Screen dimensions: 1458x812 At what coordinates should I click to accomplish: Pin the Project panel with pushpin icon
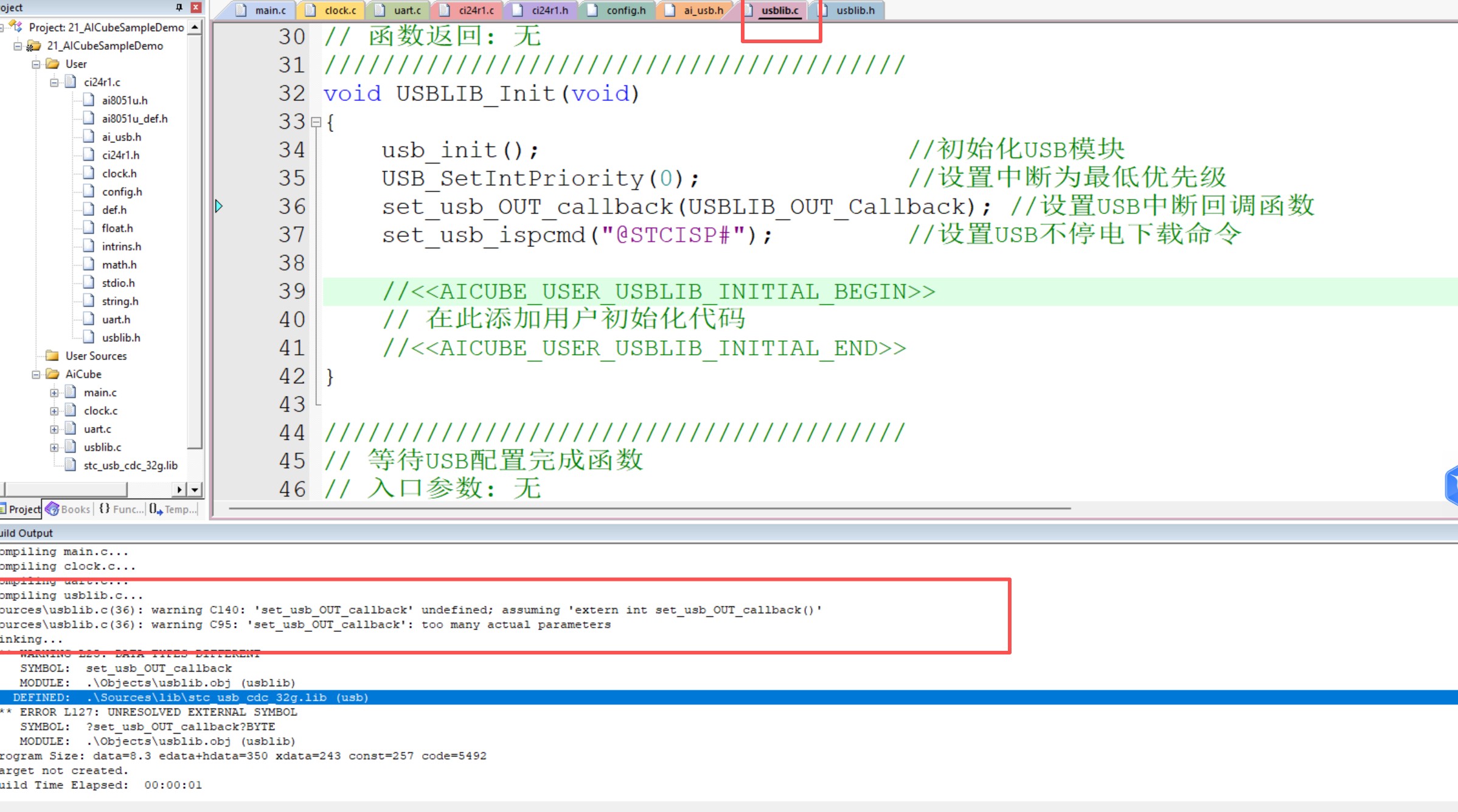179,7
